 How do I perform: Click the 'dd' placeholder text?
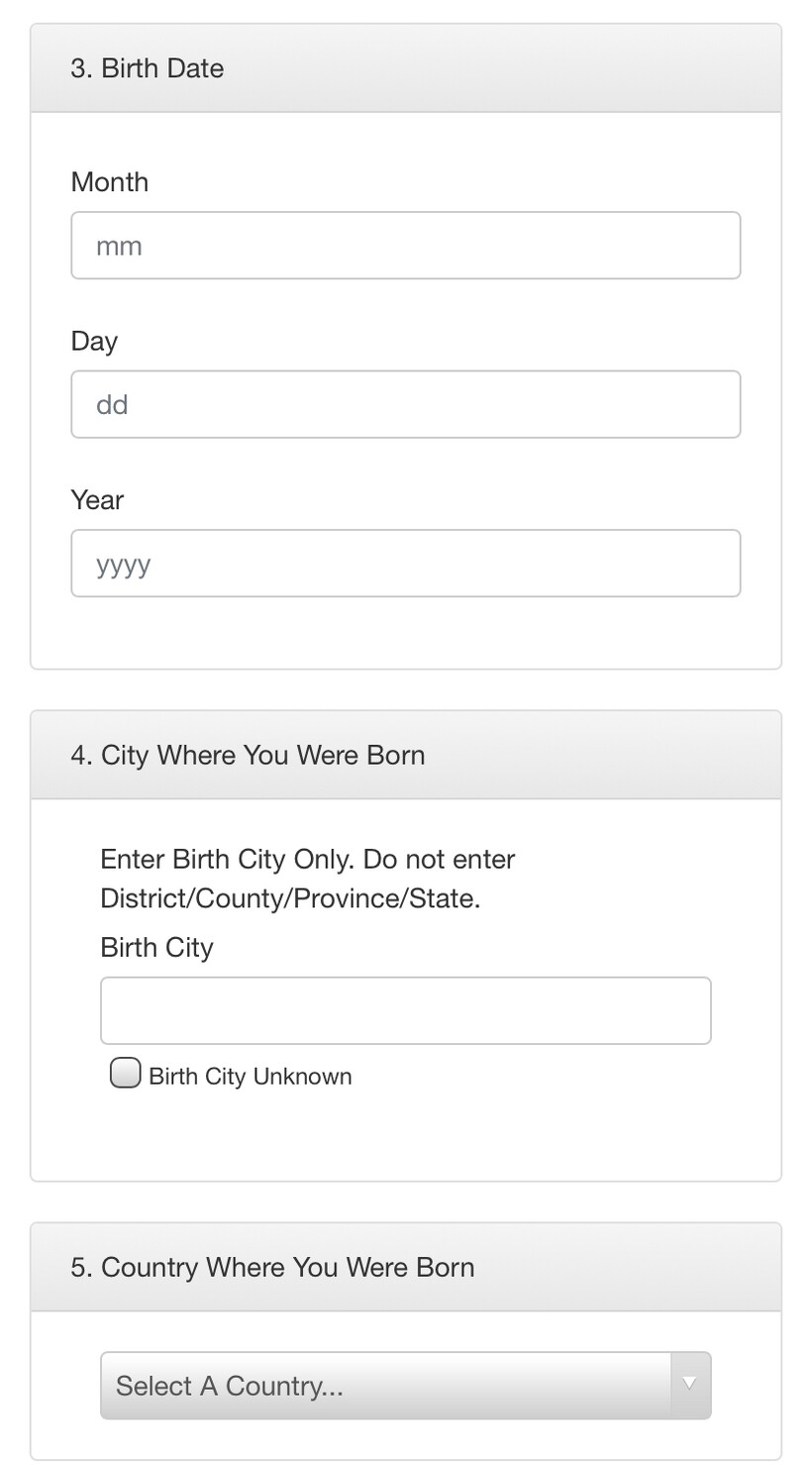[x=112, y=405]
